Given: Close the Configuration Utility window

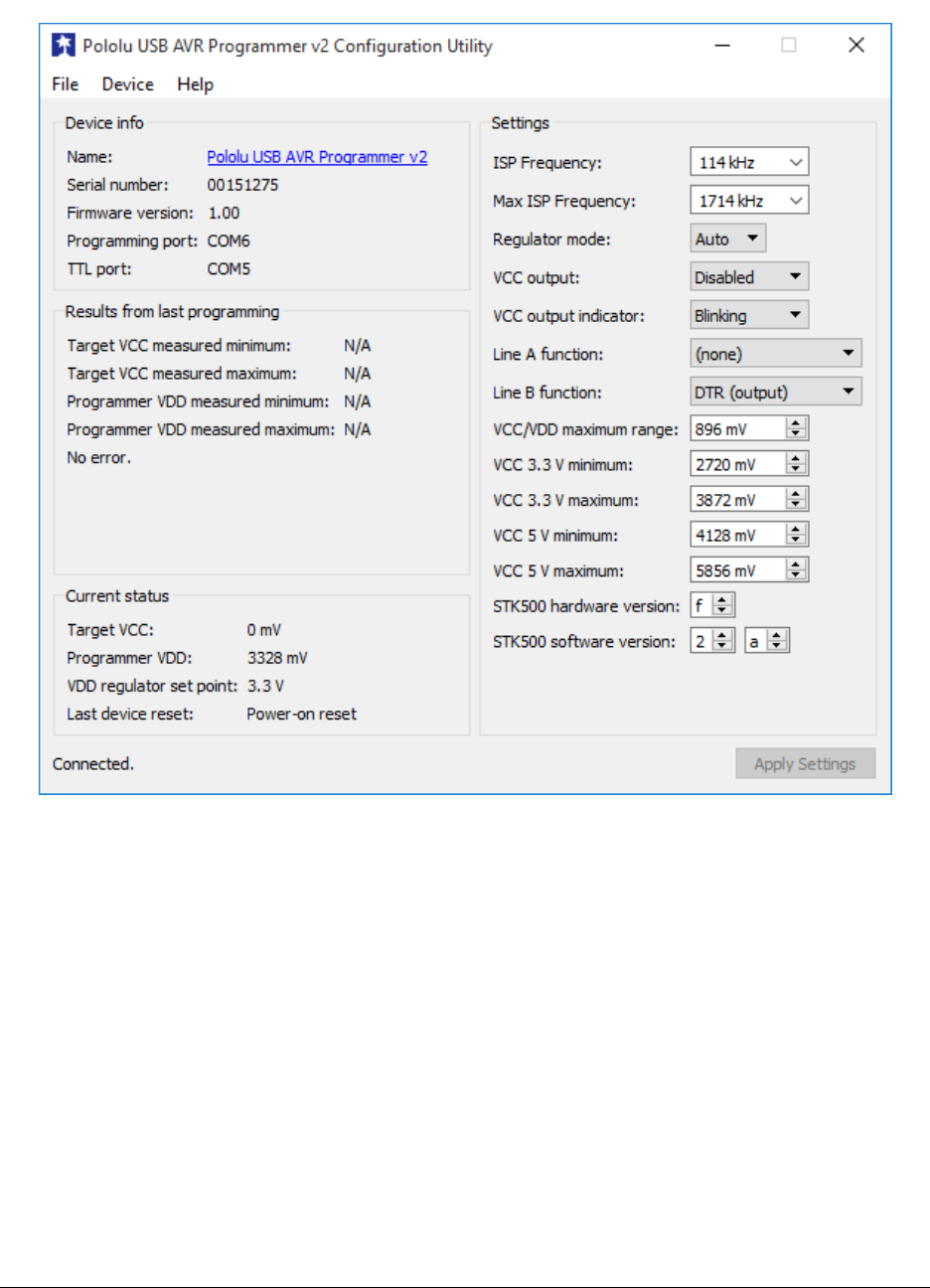Looking at the screenshot, I should pos(855,46).
